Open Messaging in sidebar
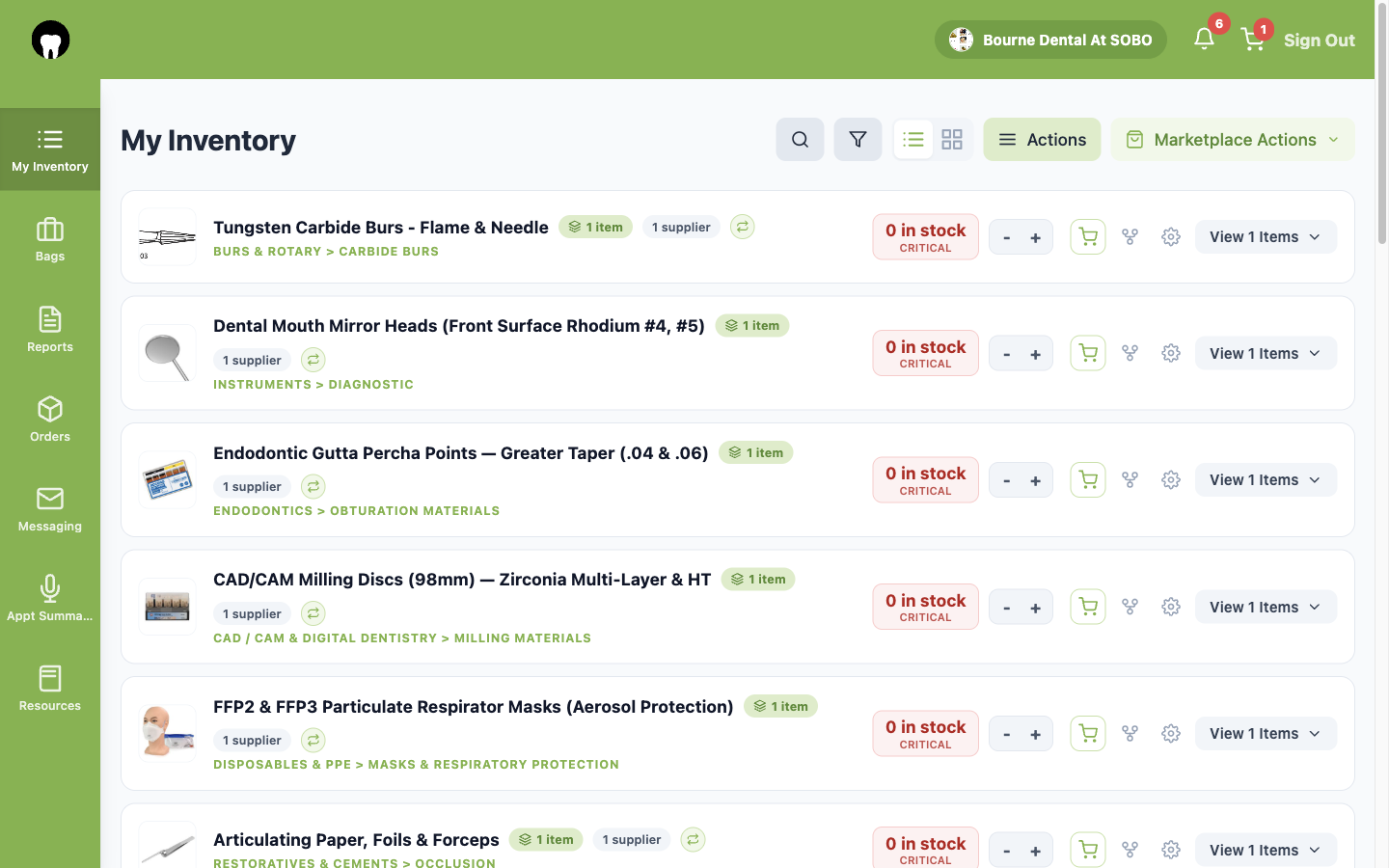 50,509
